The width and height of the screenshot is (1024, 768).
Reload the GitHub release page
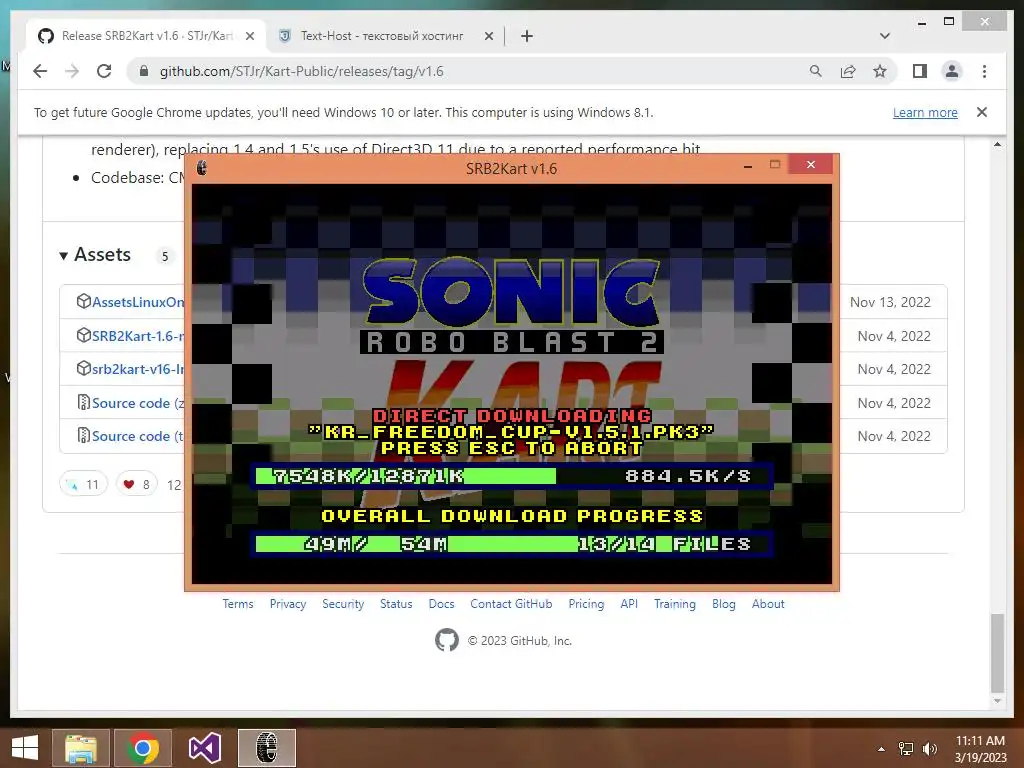pyautogui.click(x=104, y=71)
